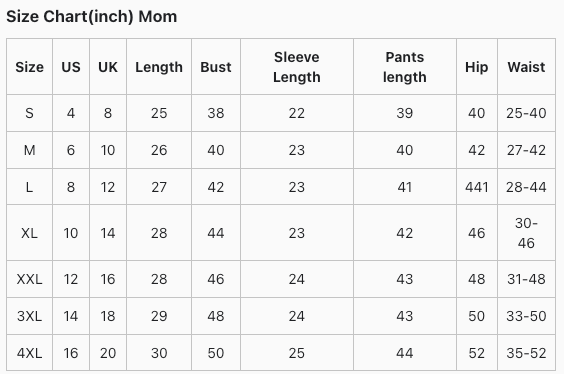Click the Bust column header
The height and width of the screenshot is (374, 564).
[216, 67]
